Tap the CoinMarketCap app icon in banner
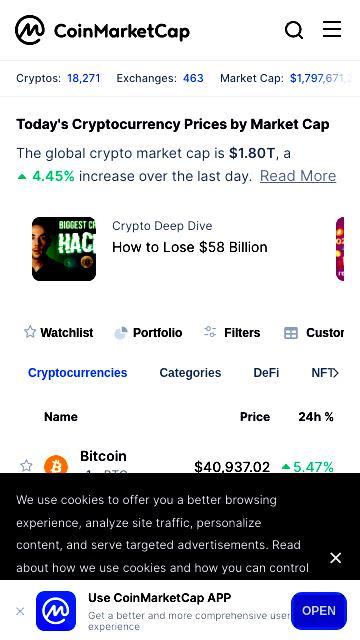This screenshot has height=640, width=360. coord(56,611)
